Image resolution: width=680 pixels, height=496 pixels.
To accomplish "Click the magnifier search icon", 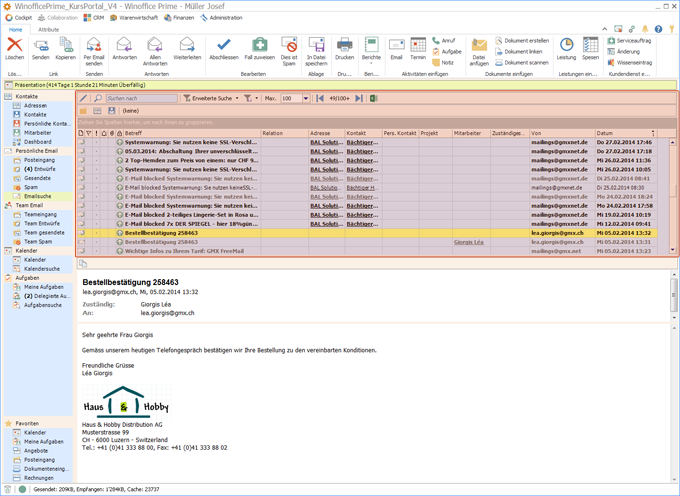I will (98, 98).
